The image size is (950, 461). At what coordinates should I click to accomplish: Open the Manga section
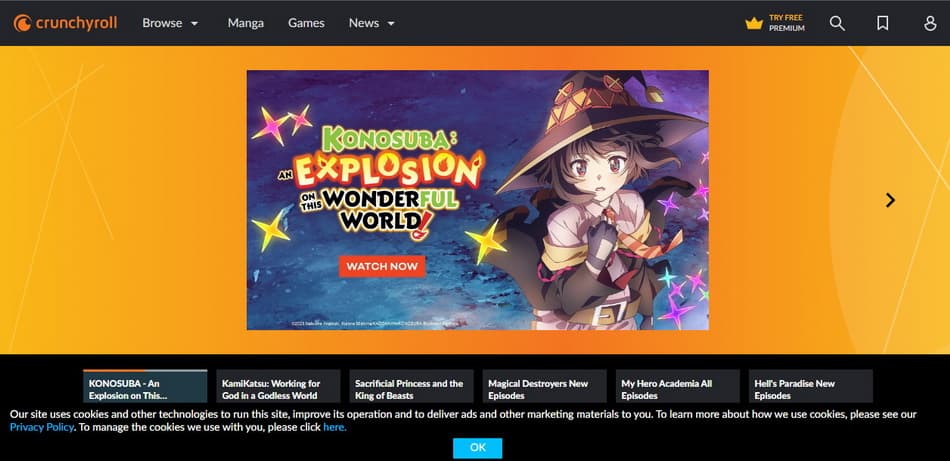(246, 23)
